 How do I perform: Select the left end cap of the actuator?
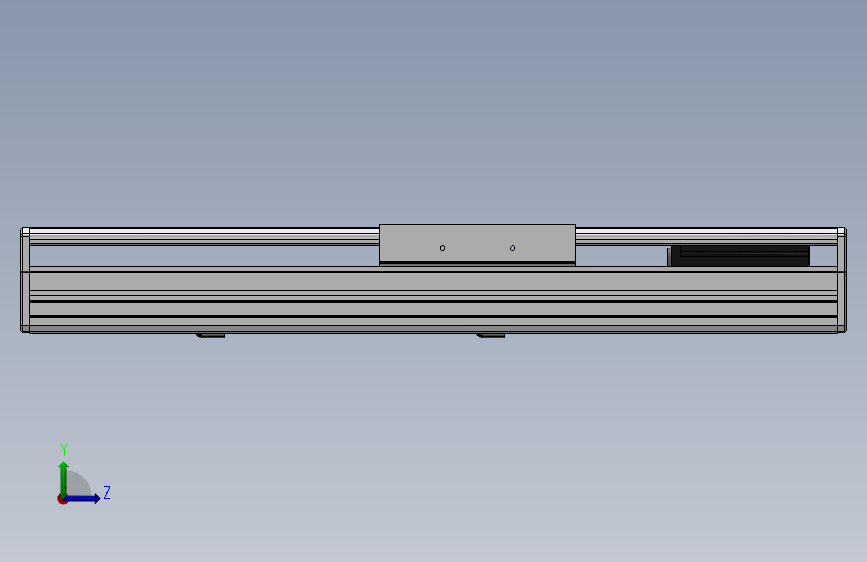coord(25,280)
